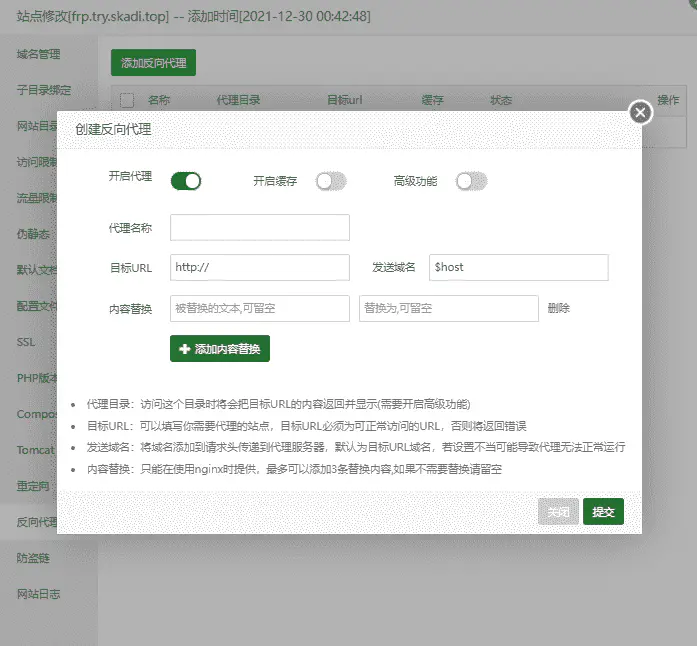This screenshot has height=646, width=697.
Task: Click the 提交 button
Action: click(x=603, y=512)
